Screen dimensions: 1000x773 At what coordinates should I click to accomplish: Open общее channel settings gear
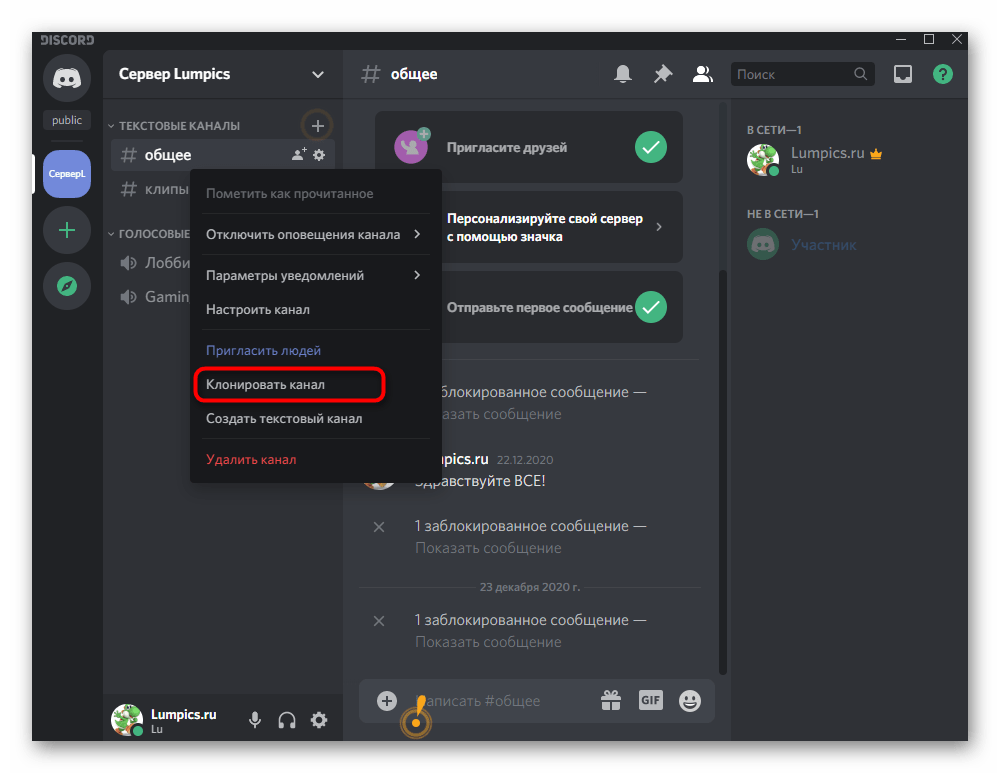319,155
